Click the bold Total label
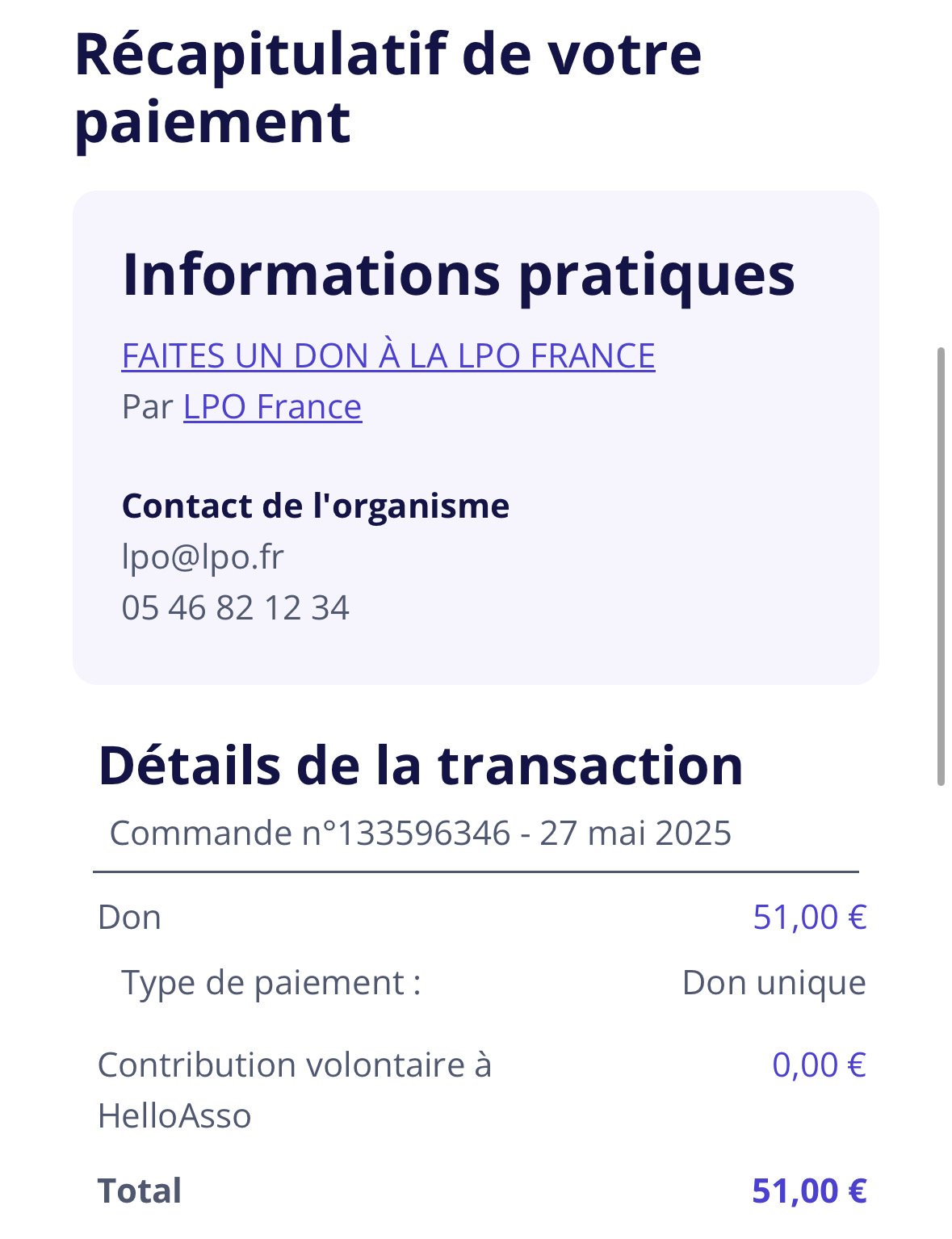The height and width of the screenshot is (1239, 952). [x=140, y=1191]
